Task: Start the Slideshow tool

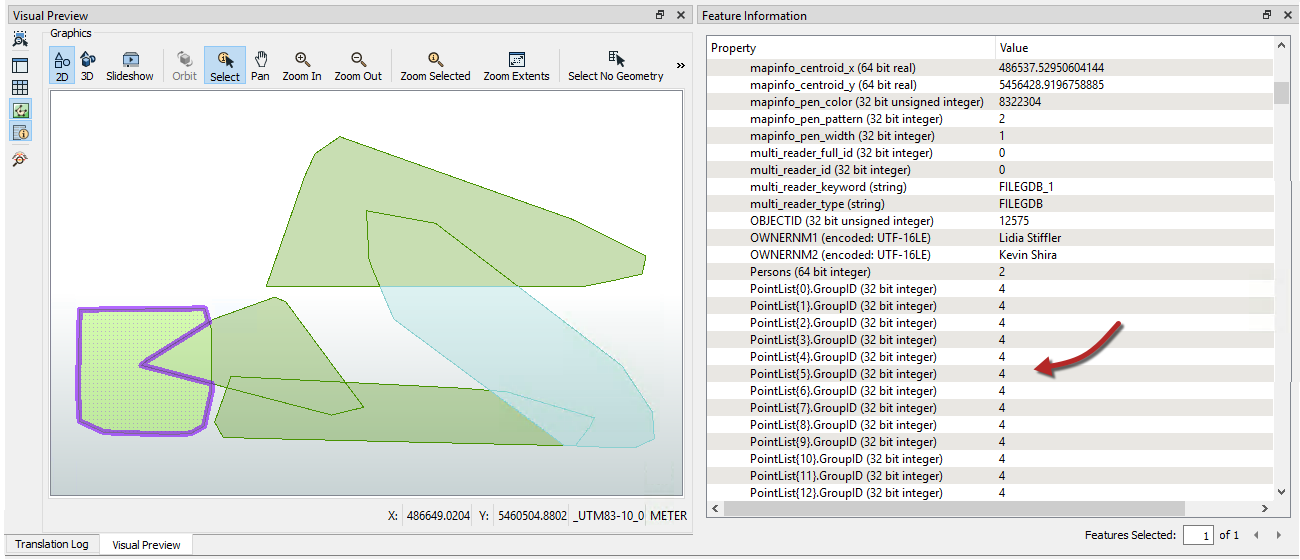Action: tap(130, 66)
